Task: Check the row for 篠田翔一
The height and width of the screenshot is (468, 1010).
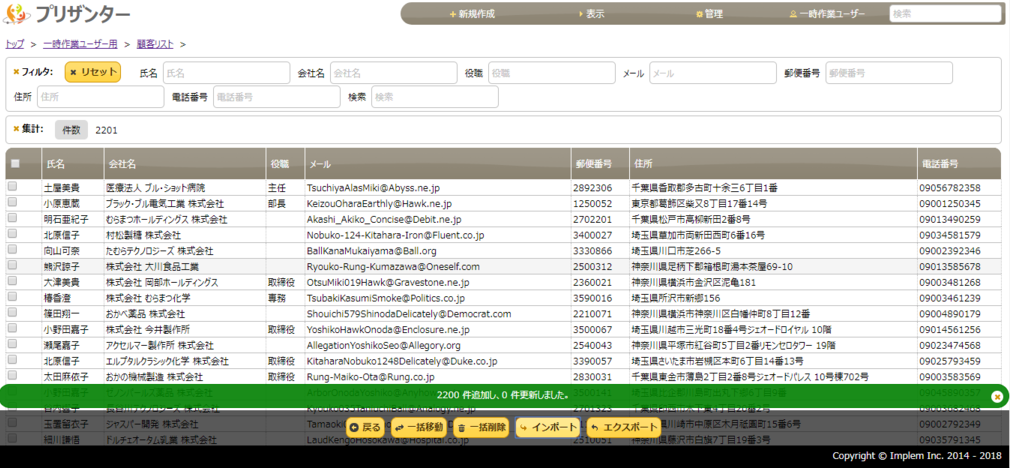Action: pyautogui.click(x=12, y=314)
